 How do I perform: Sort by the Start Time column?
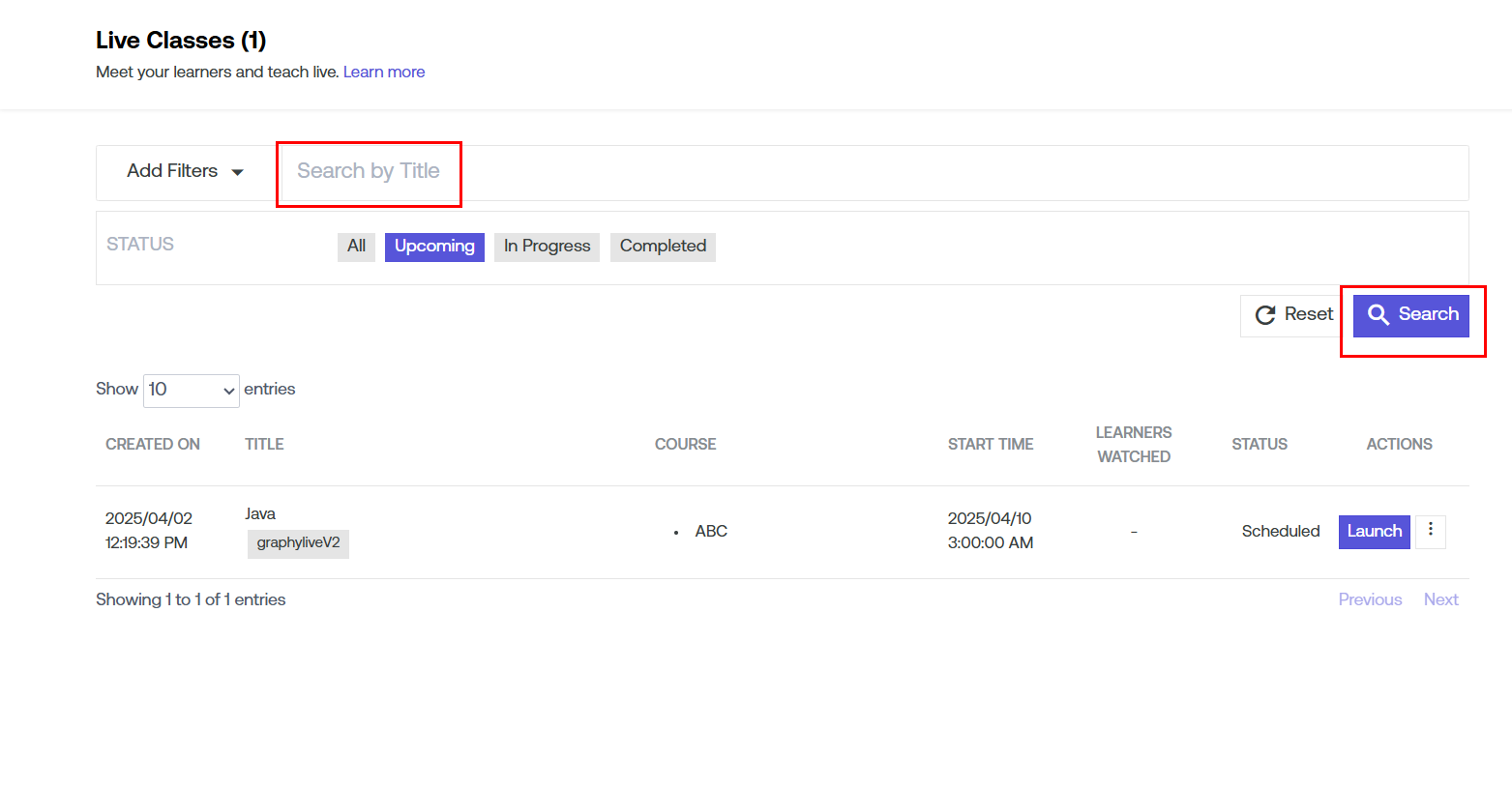coord(990,445)
